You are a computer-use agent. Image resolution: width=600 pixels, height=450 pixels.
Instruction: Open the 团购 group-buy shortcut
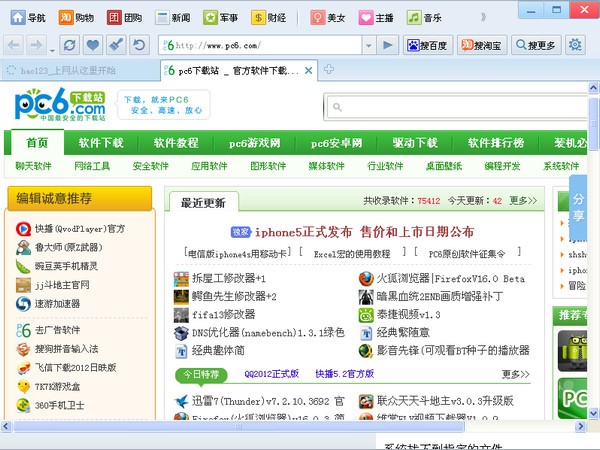[124, 18]
